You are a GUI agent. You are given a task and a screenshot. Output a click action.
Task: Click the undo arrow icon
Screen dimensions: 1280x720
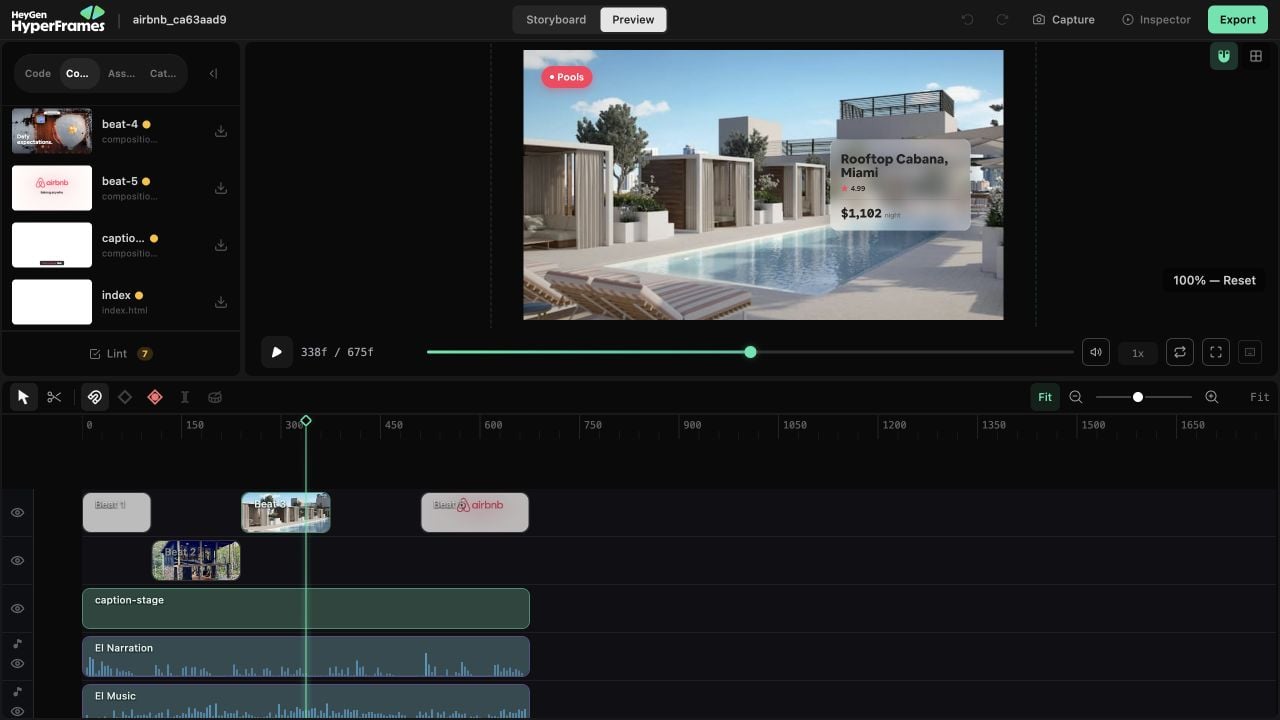967,19
